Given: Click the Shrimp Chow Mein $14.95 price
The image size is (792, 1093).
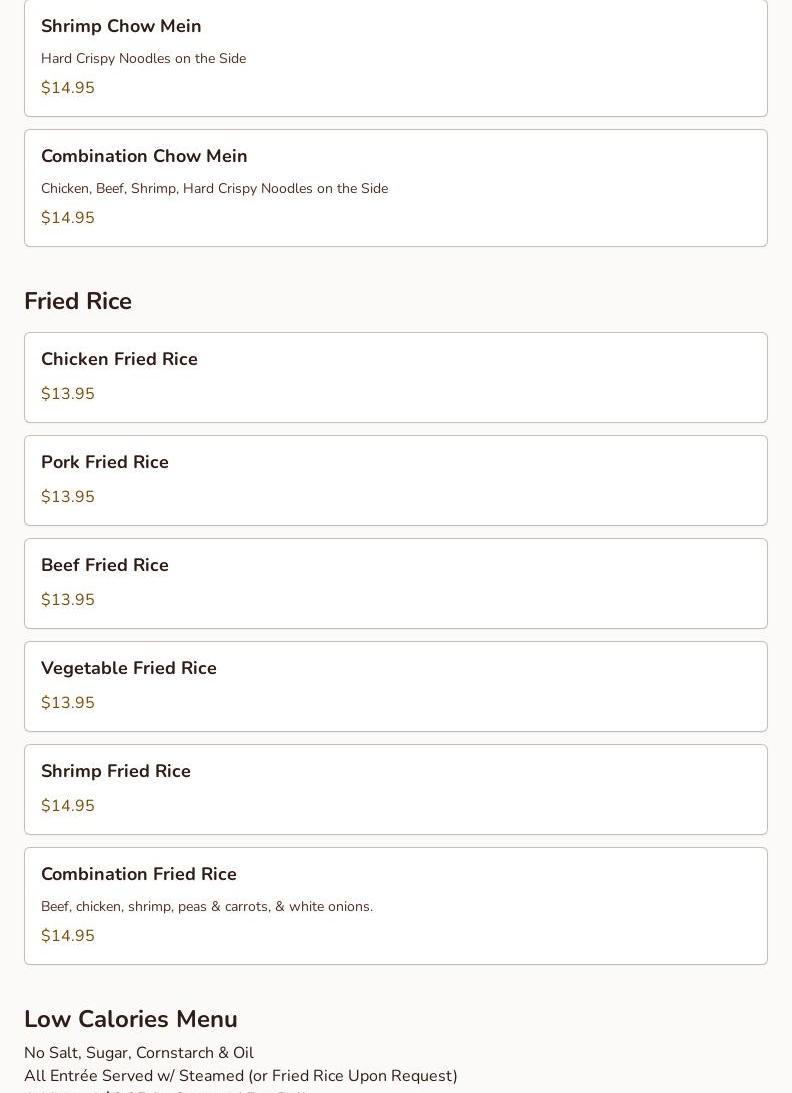Looking at the screenshot, I should (x=68, y=88).
